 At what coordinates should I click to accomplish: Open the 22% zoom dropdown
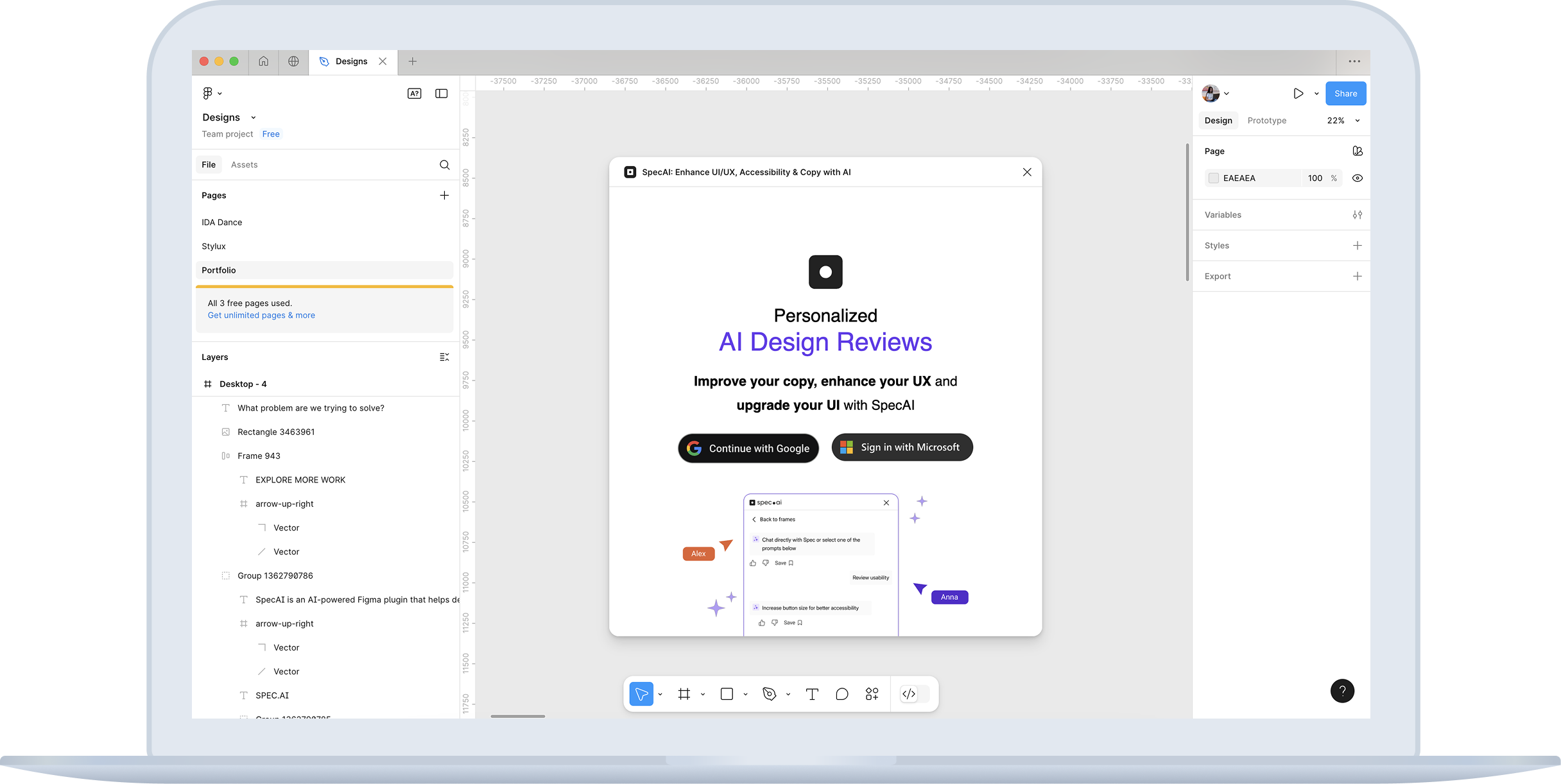click(1343, 121)
